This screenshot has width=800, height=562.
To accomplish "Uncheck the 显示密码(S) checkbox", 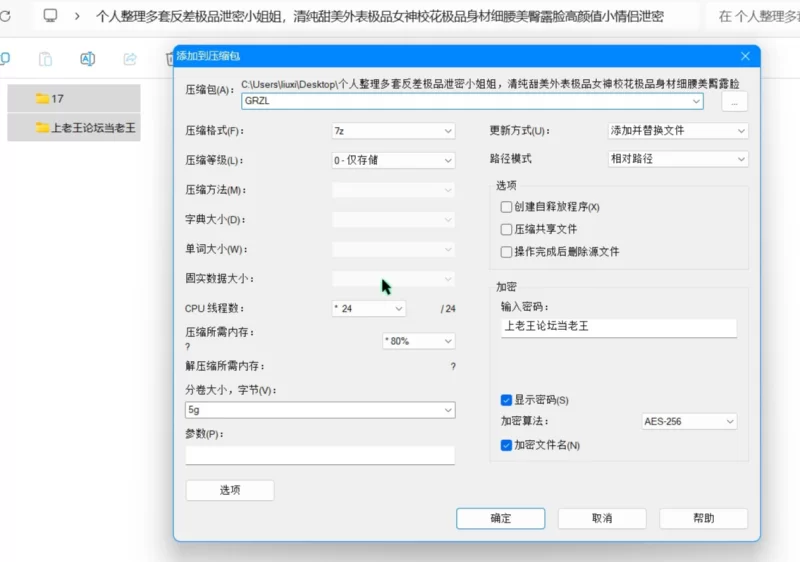I will click(506, 400).
